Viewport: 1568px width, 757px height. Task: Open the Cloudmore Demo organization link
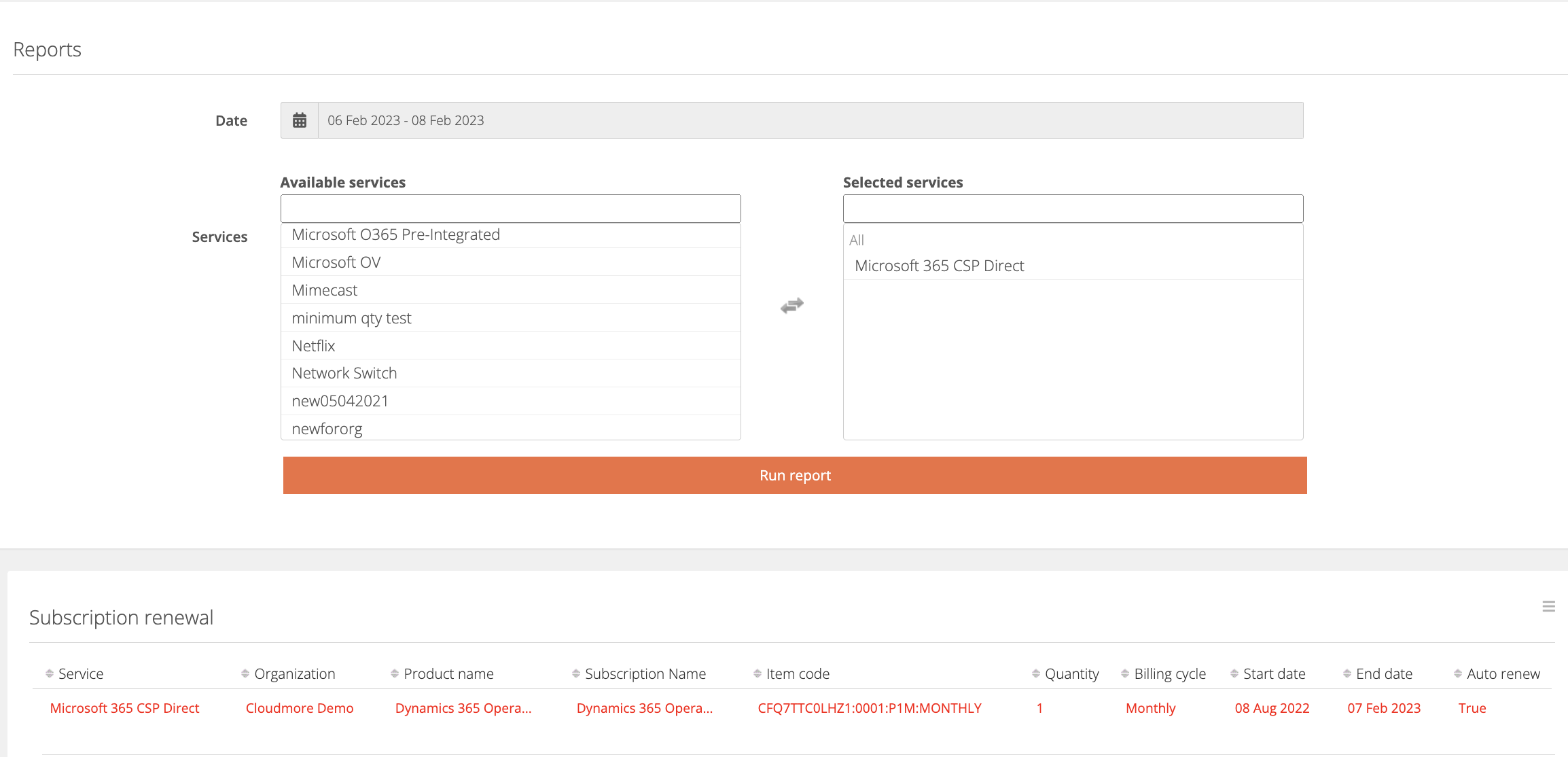pyautogui.click(x=300, y=708)
